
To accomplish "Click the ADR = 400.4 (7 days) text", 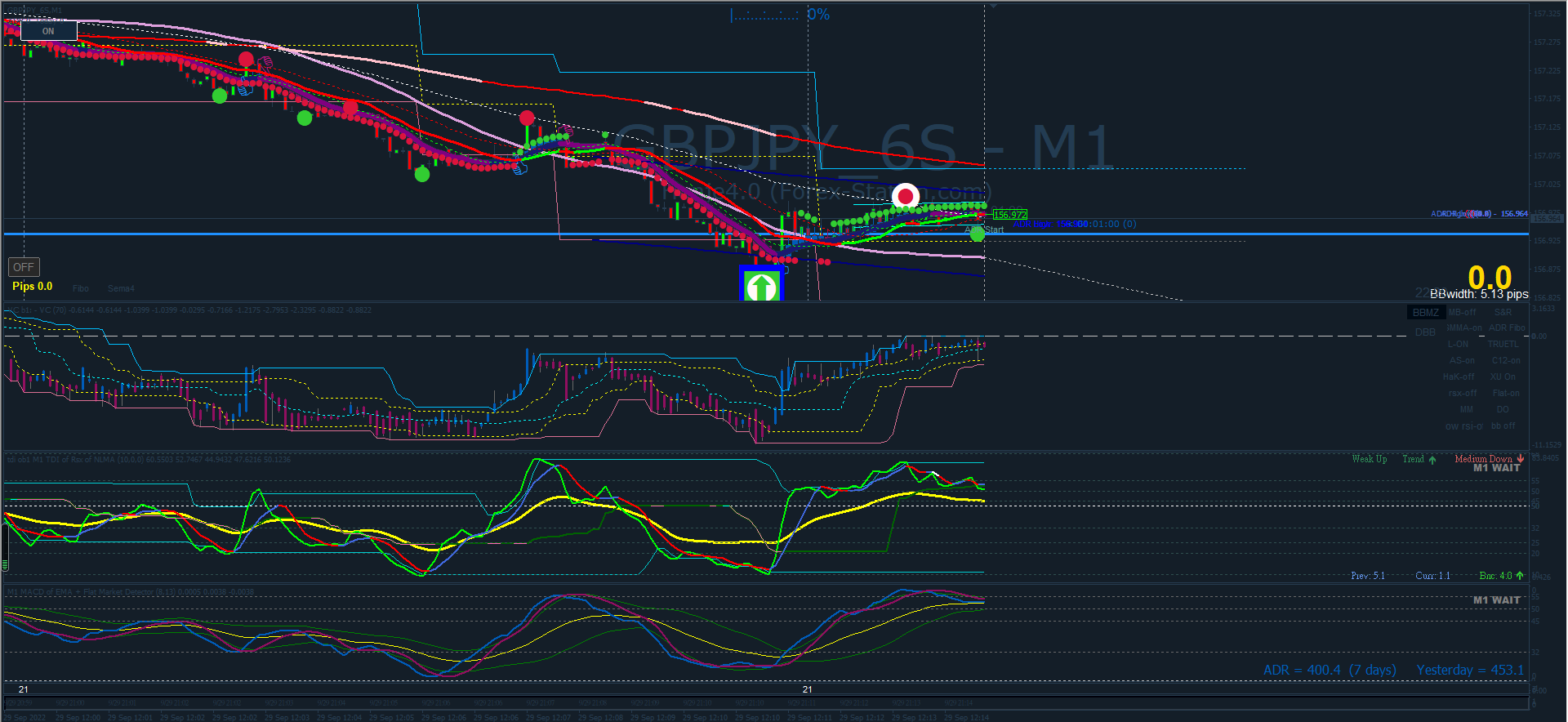I will coord(1330,671).
